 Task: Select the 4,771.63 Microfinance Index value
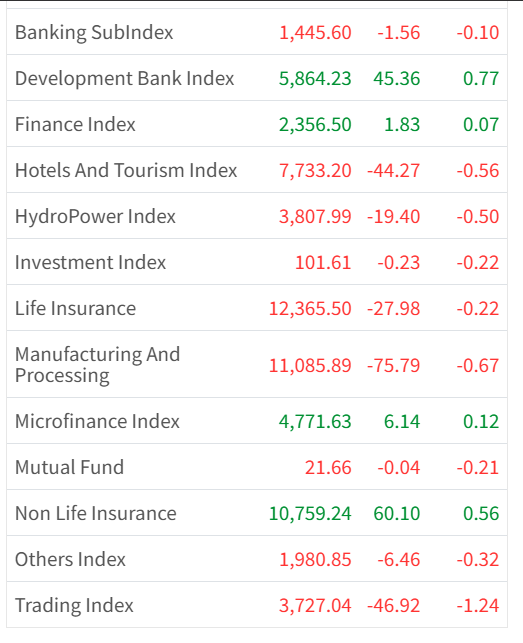point(315,422)
